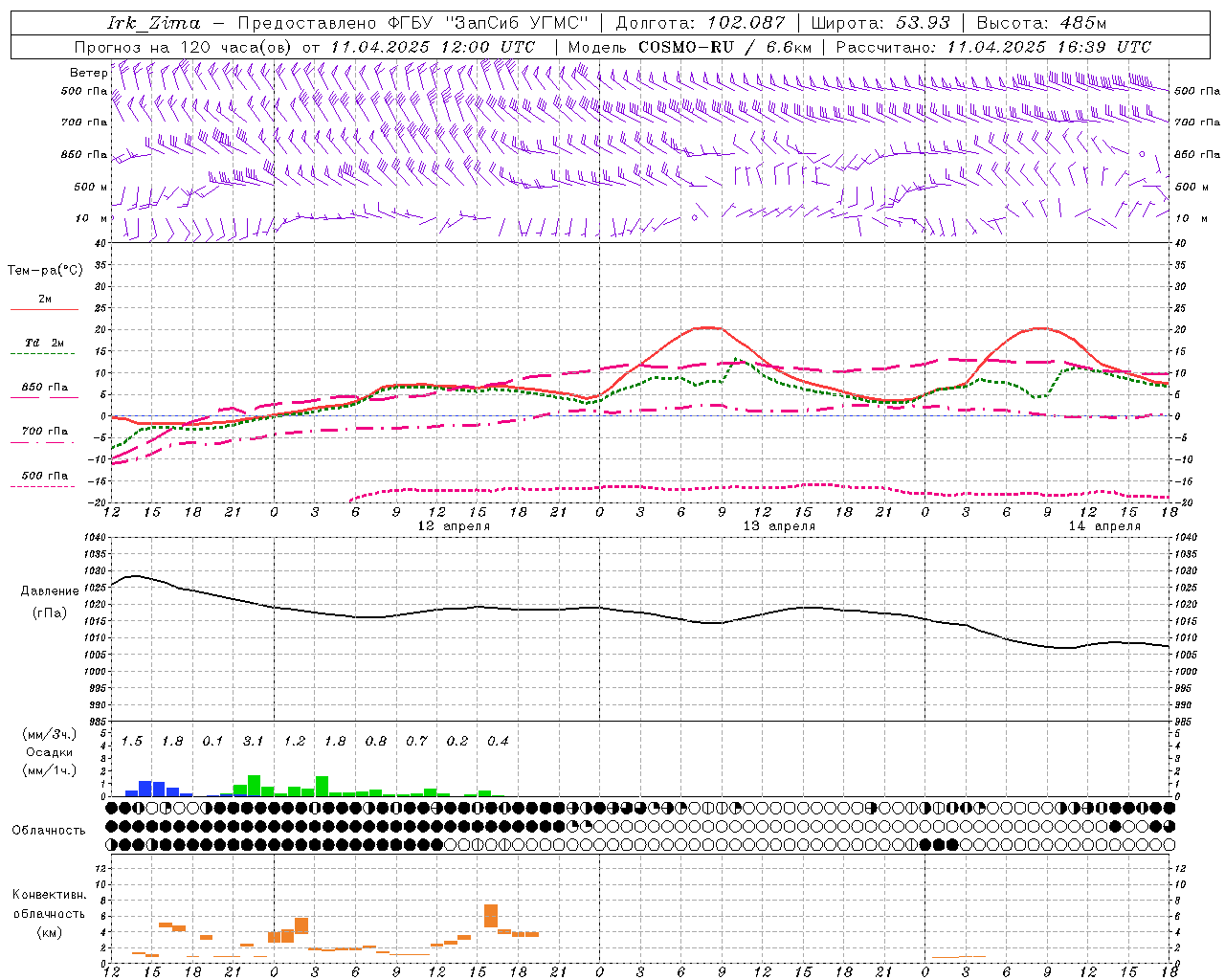The height and width of the screenshot is (980, 1225).
Task: Select the Тем-ра(°C) axis title
Action: [x=45, y=271]
